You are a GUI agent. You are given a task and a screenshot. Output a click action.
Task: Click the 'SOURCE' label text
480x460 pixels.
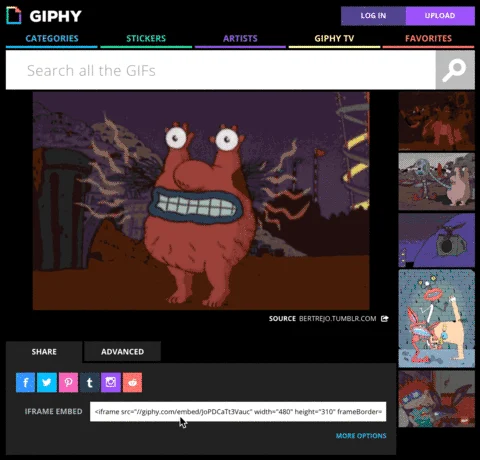pos(282,319)
